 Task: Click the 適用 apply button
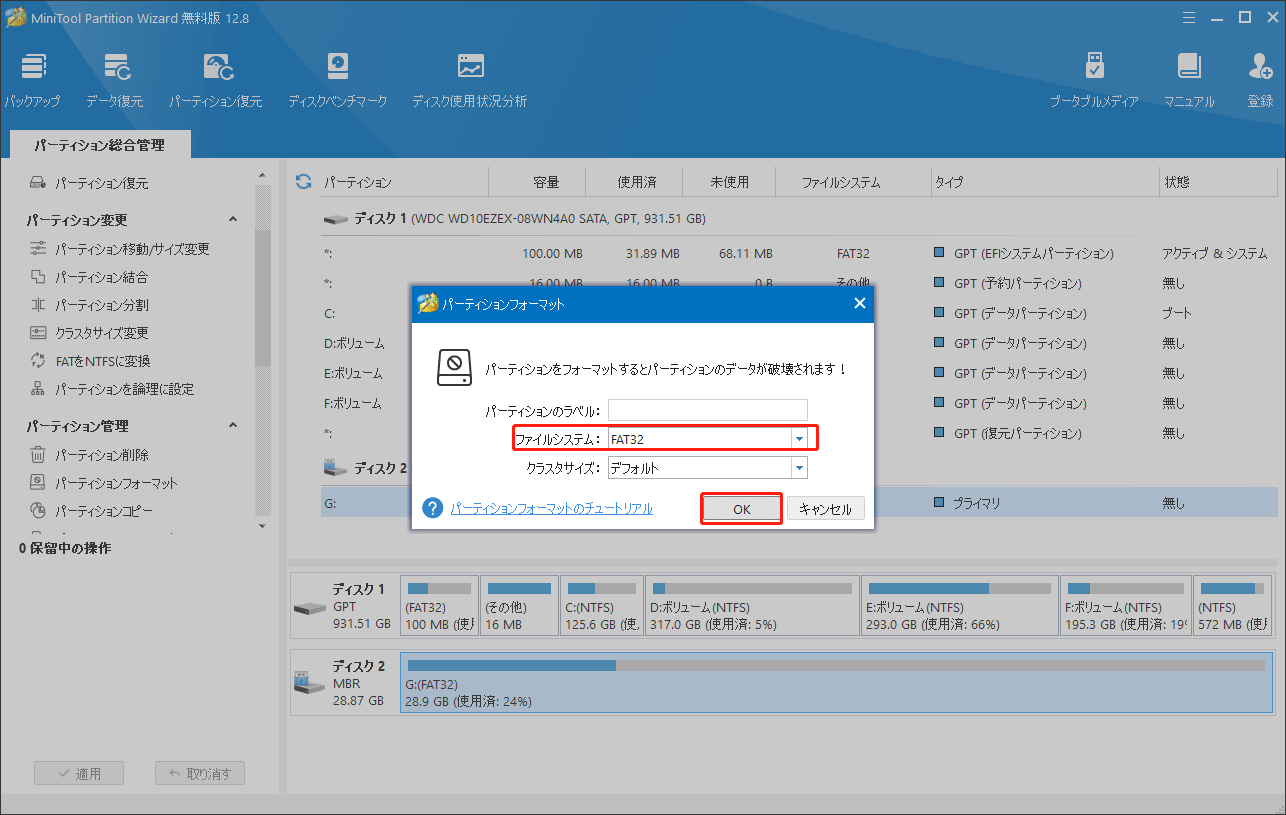click(79, 774)
